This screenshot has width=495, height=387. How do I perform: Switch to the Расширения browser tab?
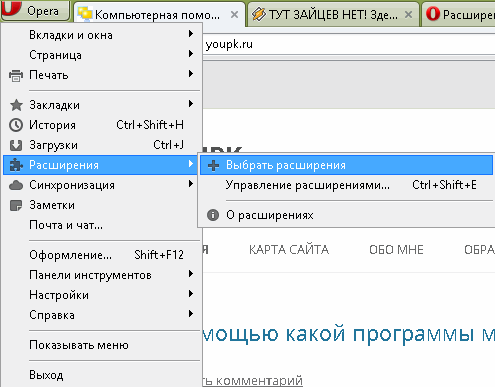459,14
